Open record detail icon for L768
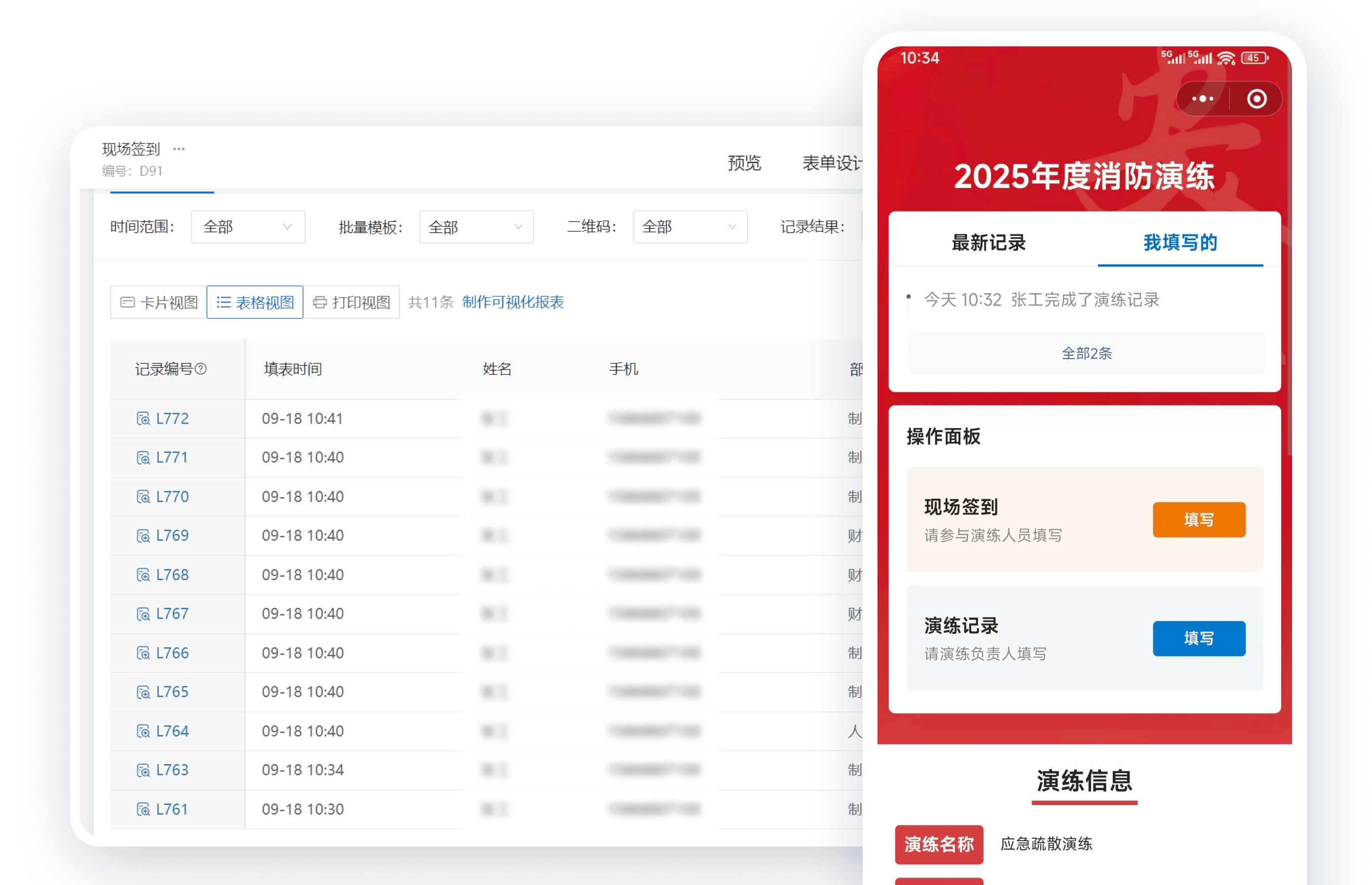 143,575
